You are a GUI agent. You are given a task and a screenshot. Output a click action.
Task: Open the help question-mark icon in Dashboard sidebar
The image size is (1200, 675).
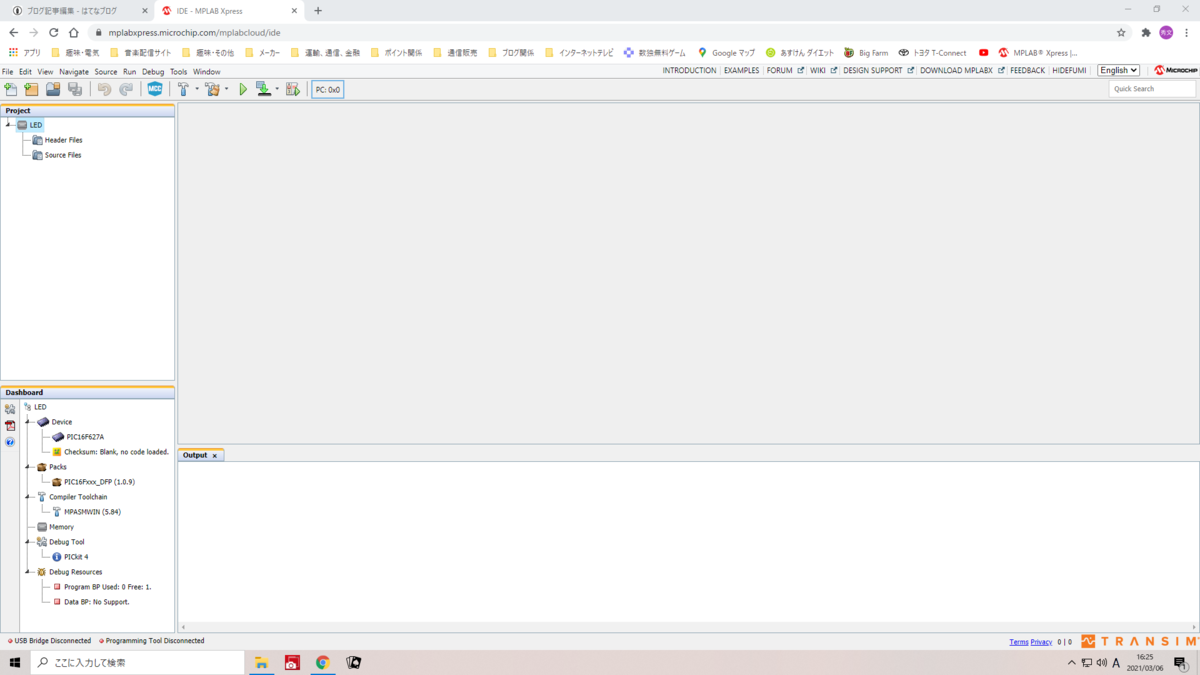[9, 441]
